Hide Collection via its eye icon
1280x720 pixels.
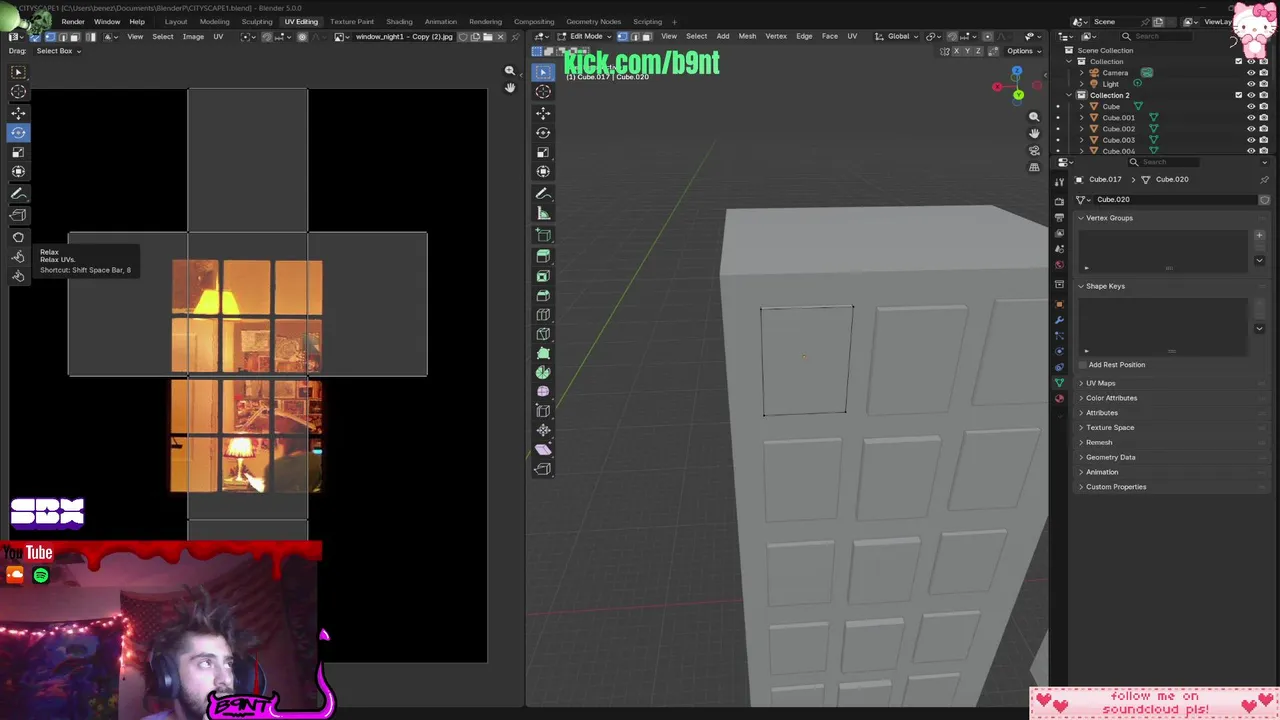tap(1251, 61)
